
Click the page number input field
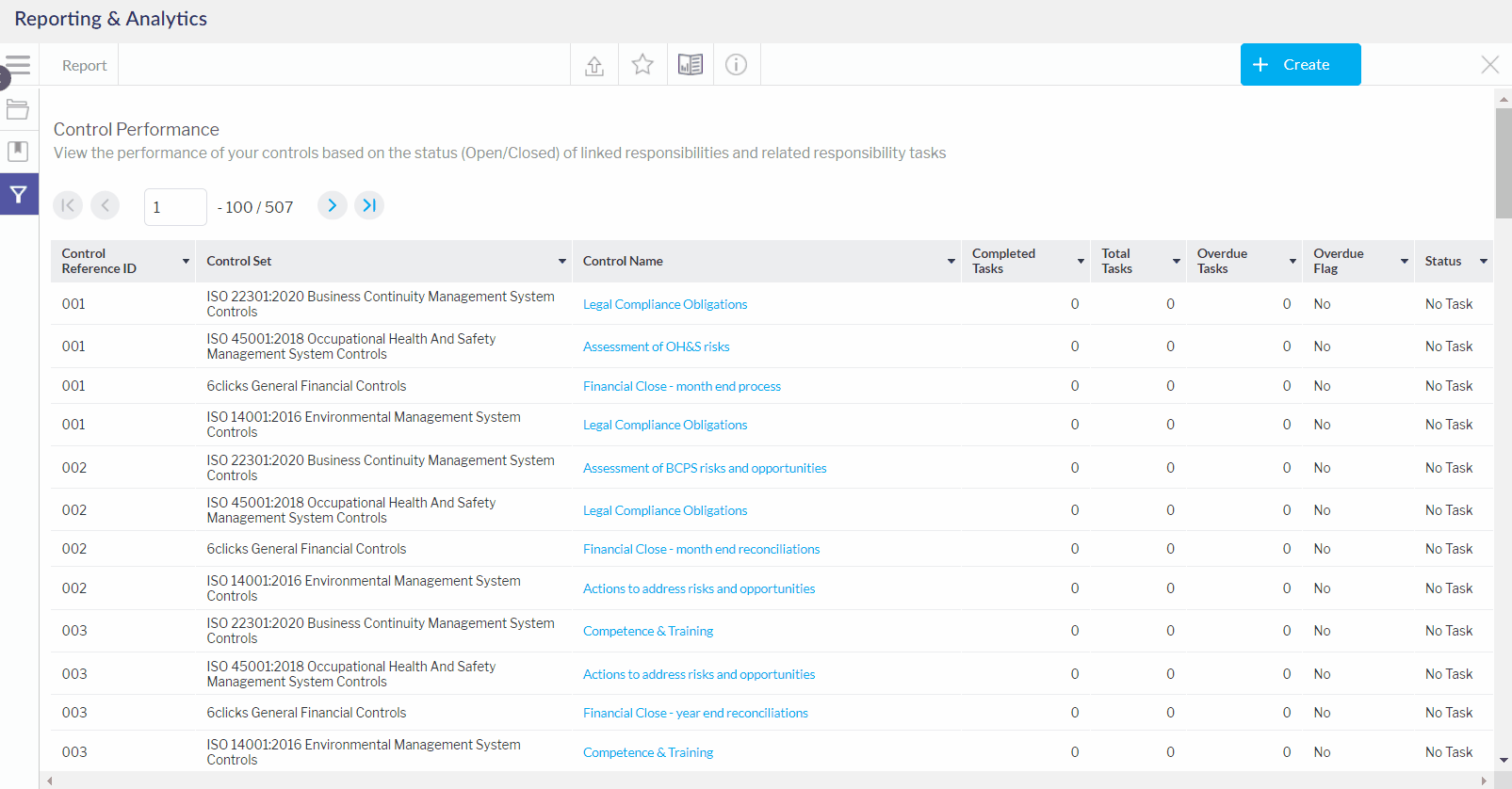175,207
